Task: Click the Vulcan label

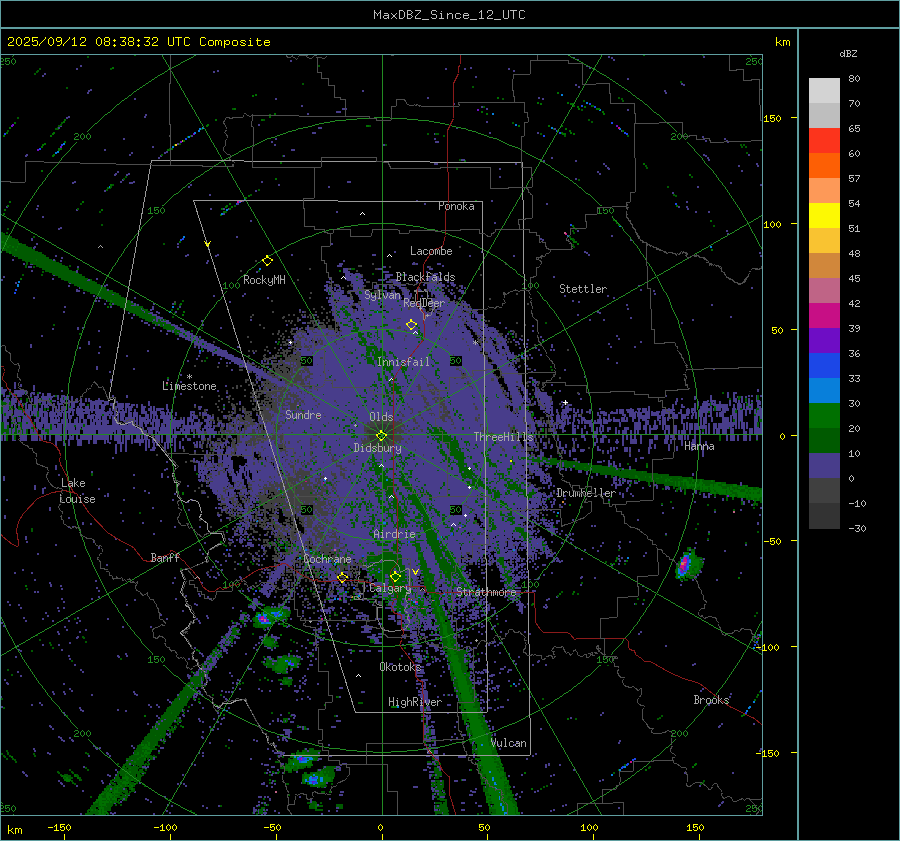Action: tap(509, 743)
